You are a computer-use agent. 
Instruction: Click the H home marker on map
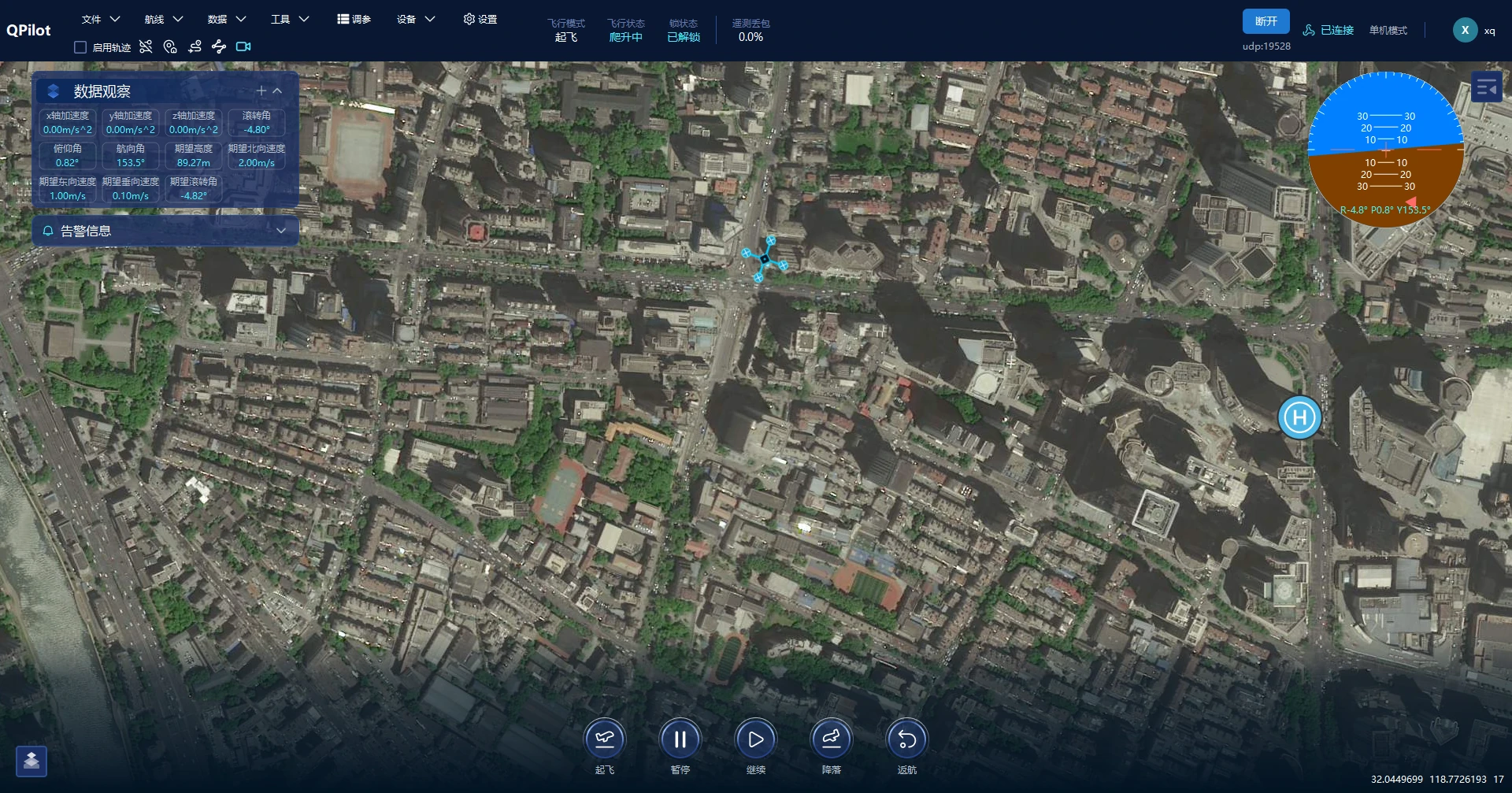tap(1299, 417)
